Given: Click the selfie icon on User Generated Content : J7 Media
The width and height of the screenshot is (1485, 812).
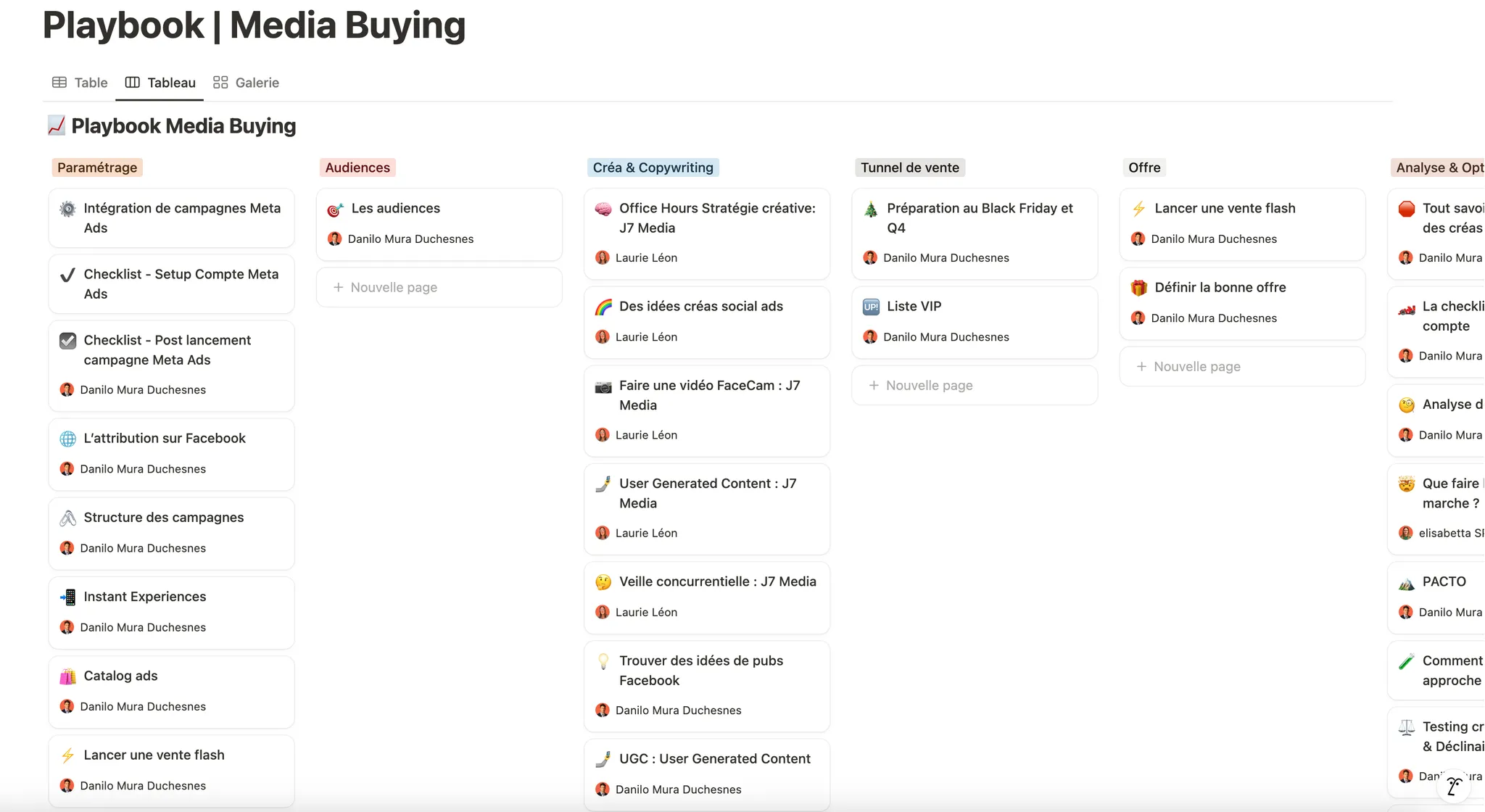Looking at the screenshot, I should pyautogui.click(x=603, y=484).
